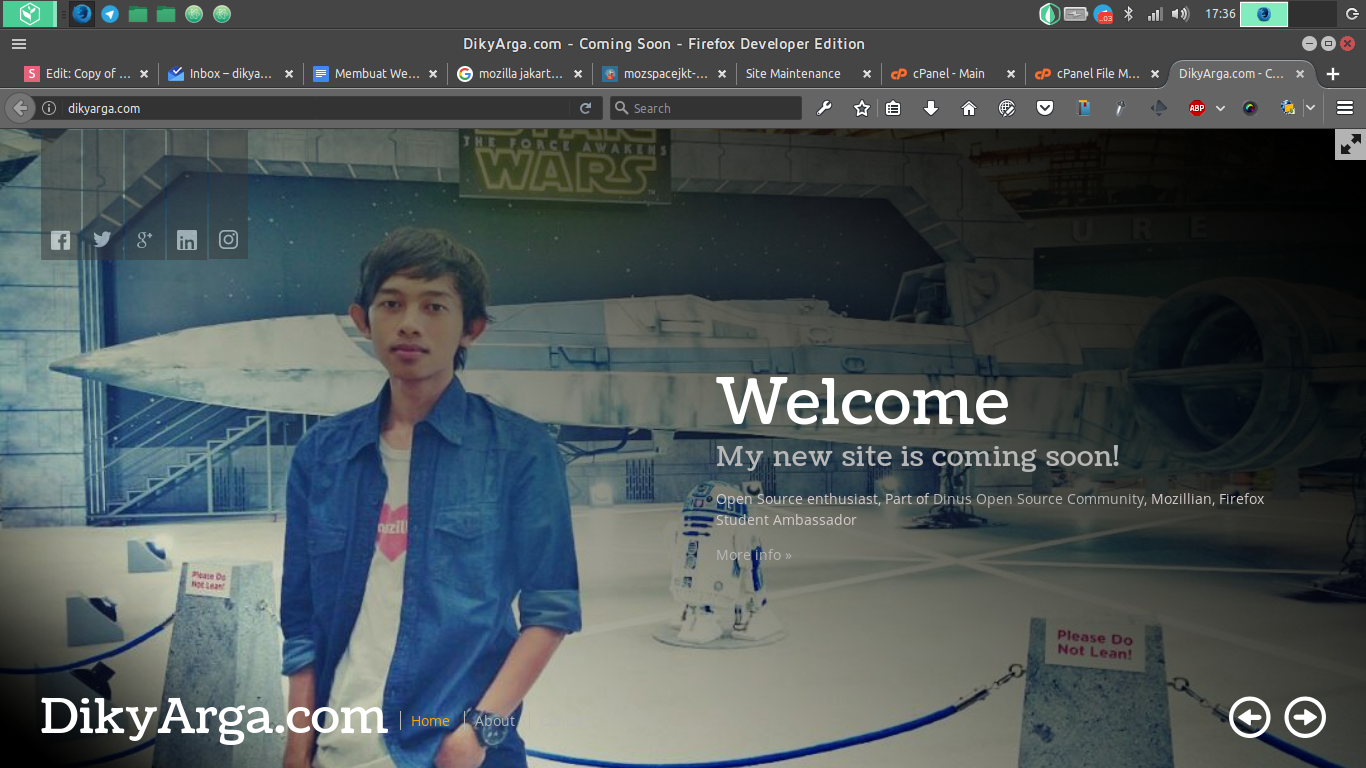Click the About navigation link
The width and height of the screenshot is (1366, 768).
[495, 721]
